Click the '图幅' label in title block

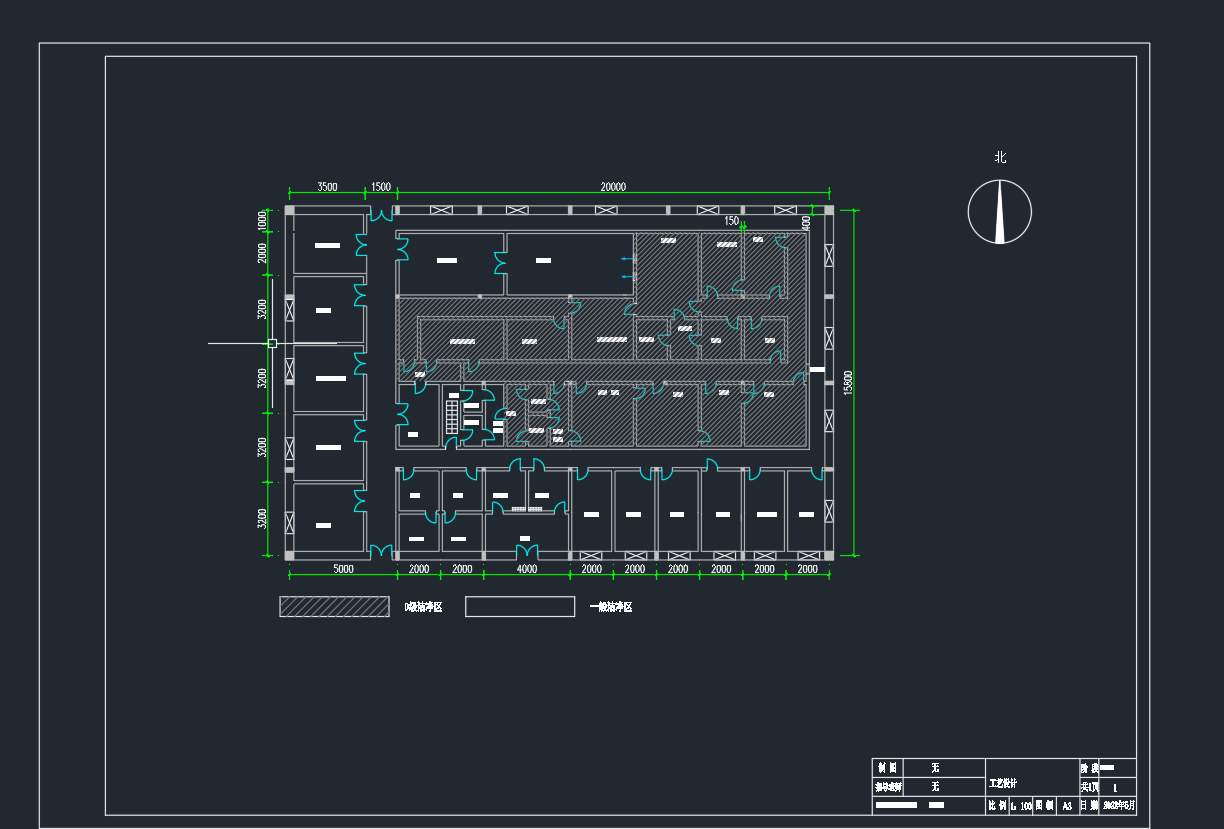[x=1044, y=806]
